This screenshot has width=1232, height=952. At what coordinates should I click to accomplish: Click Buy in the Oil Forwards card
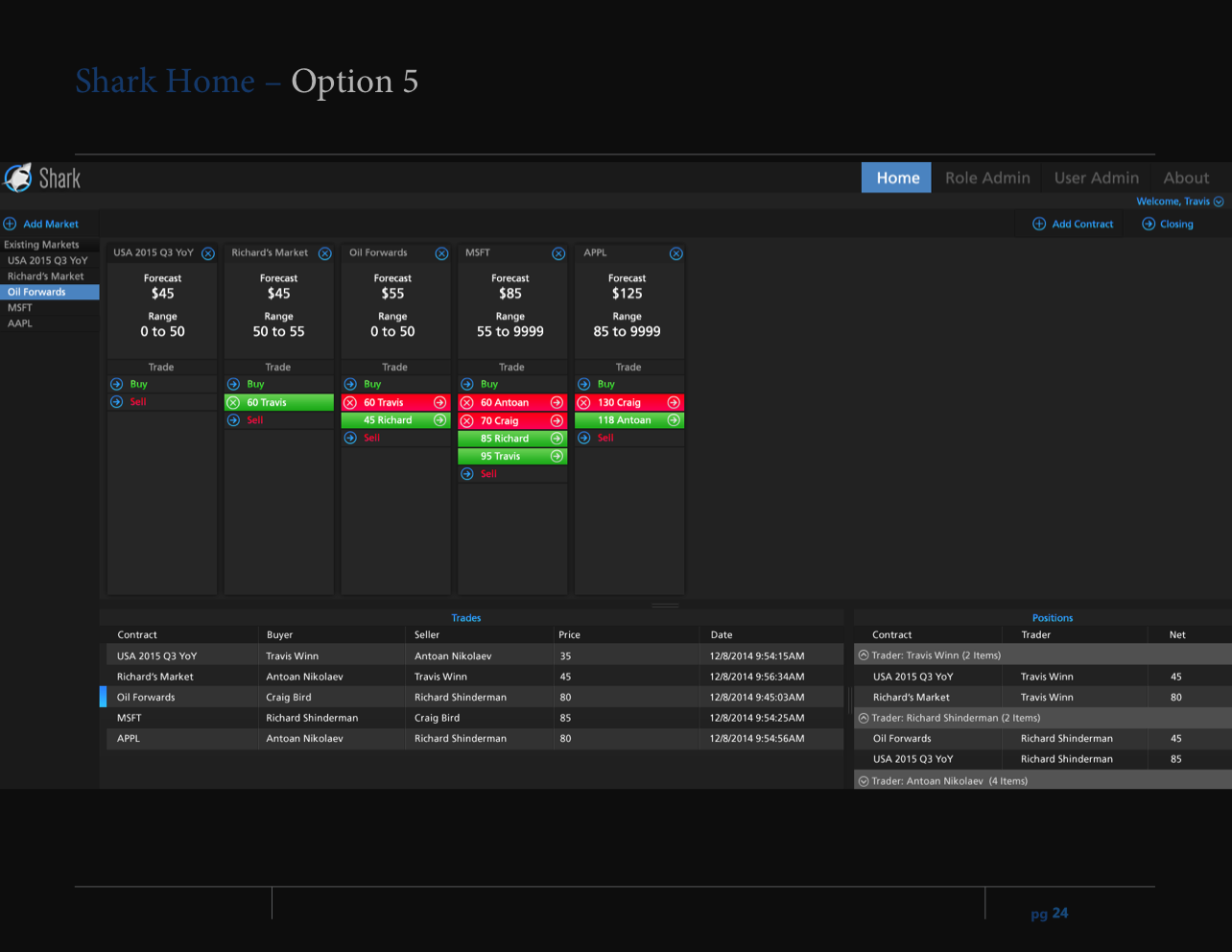click(372, 384)
